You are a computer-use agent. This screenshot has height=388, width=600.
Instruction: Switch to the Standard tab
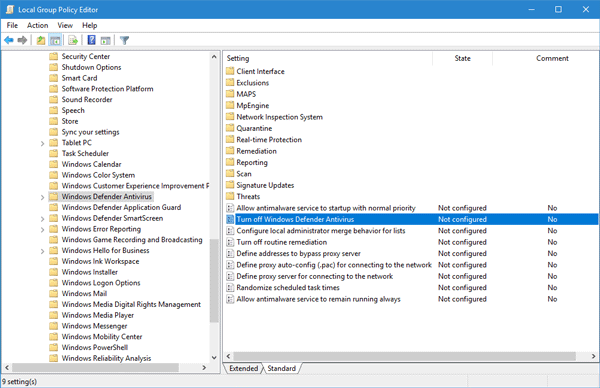pos(282,368)
